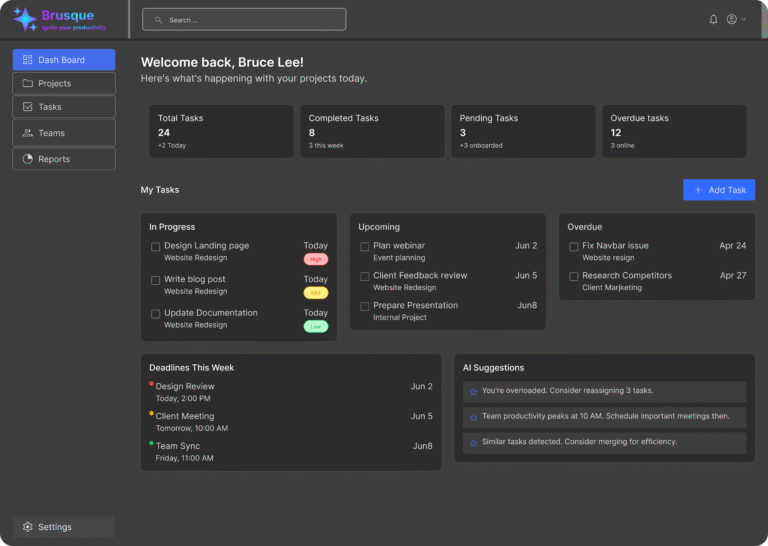
Task: Open notifications bell icon
Action: 713,19
